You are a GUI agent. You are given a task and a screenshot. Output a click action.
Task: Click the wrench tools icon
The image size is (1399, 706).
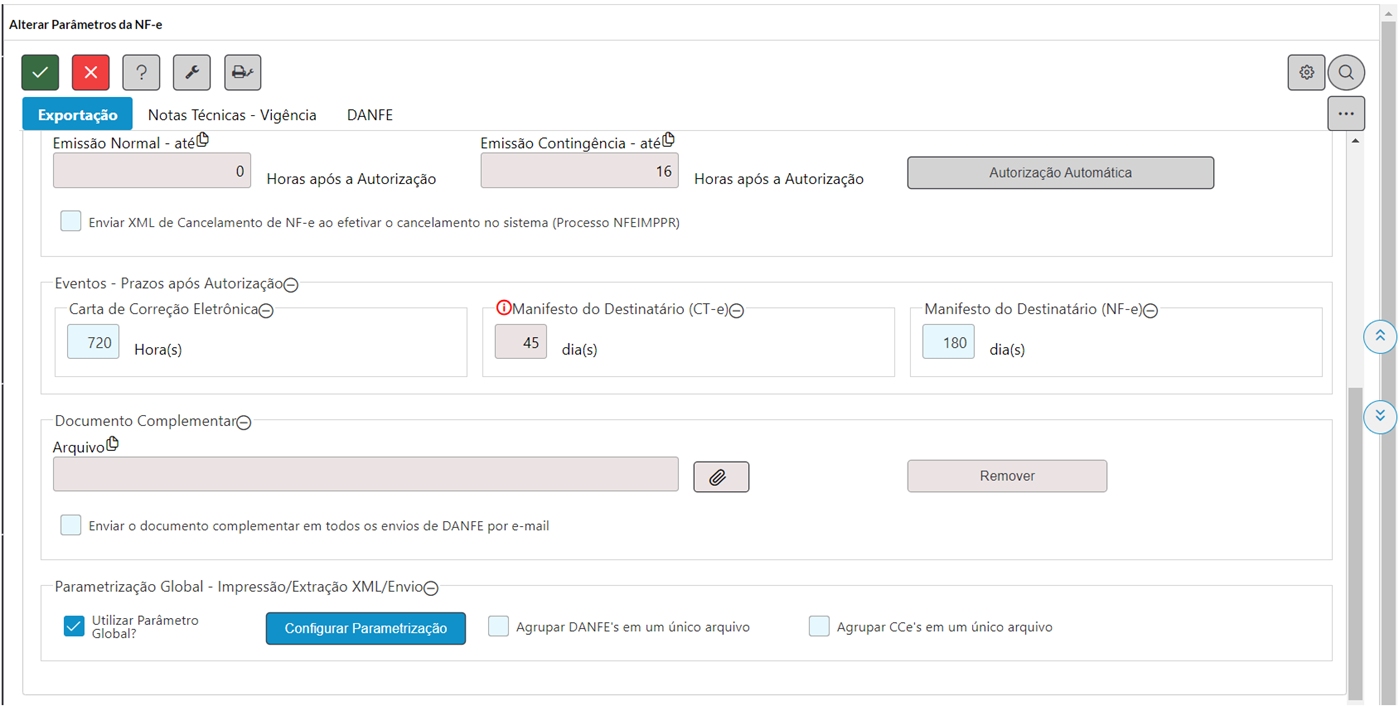click(x=192, y=72)
